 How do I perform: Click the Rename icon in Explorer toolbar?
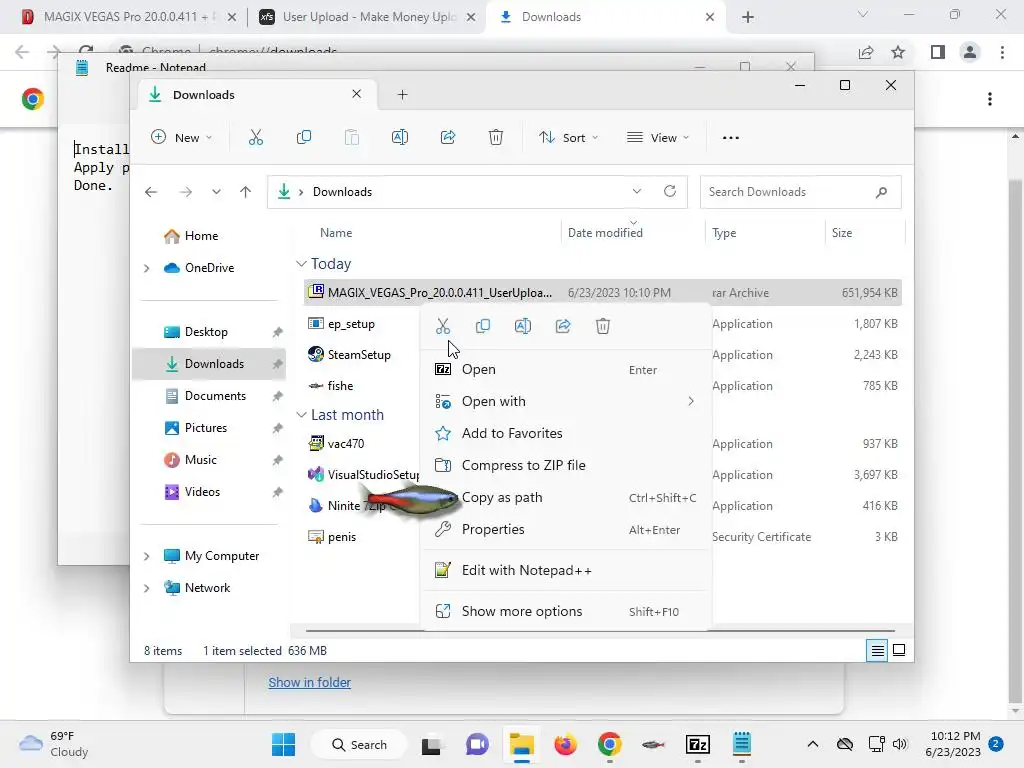pyautogui.click(x=400, y=137)
